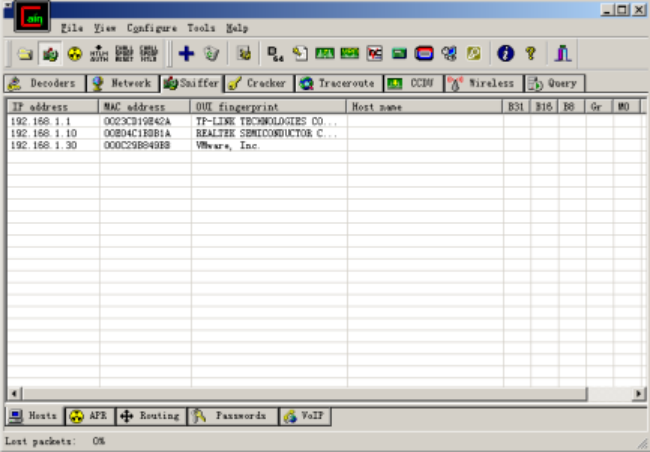Click the VMware, Inc. fingerprint cell
This screenshot has height=452, width=650.
coord(228,145)
